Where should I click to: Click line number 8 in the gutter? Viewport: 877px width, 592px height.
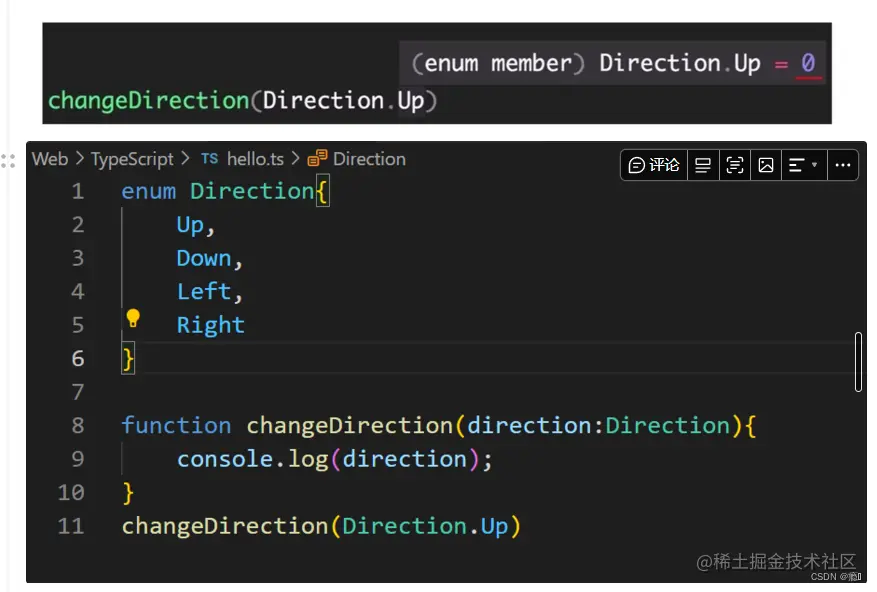(x=78, y=426)
